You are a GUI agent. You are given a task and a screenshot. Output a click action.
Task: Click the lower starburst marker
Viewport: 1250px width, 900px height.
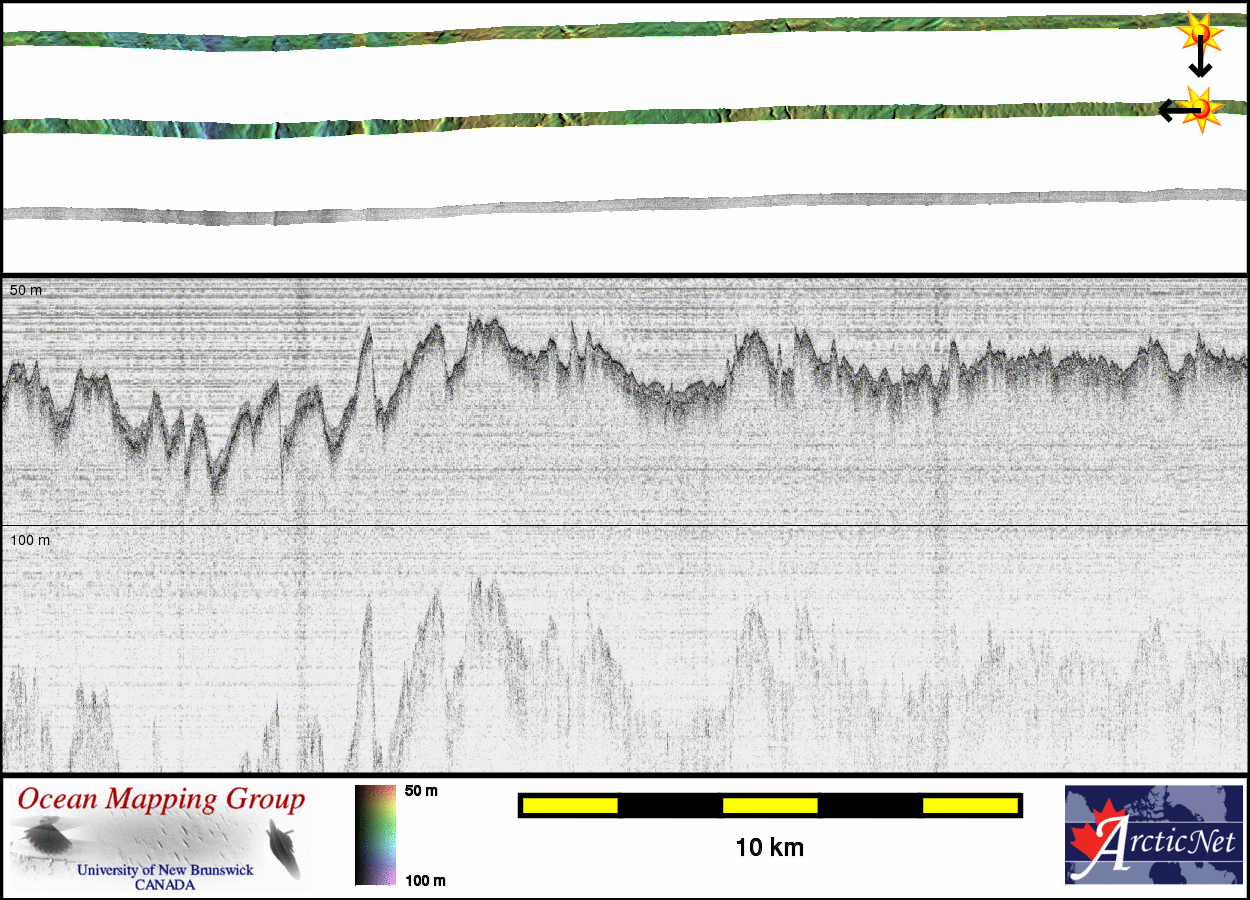pyautogui.click(x=1201, y=106)
